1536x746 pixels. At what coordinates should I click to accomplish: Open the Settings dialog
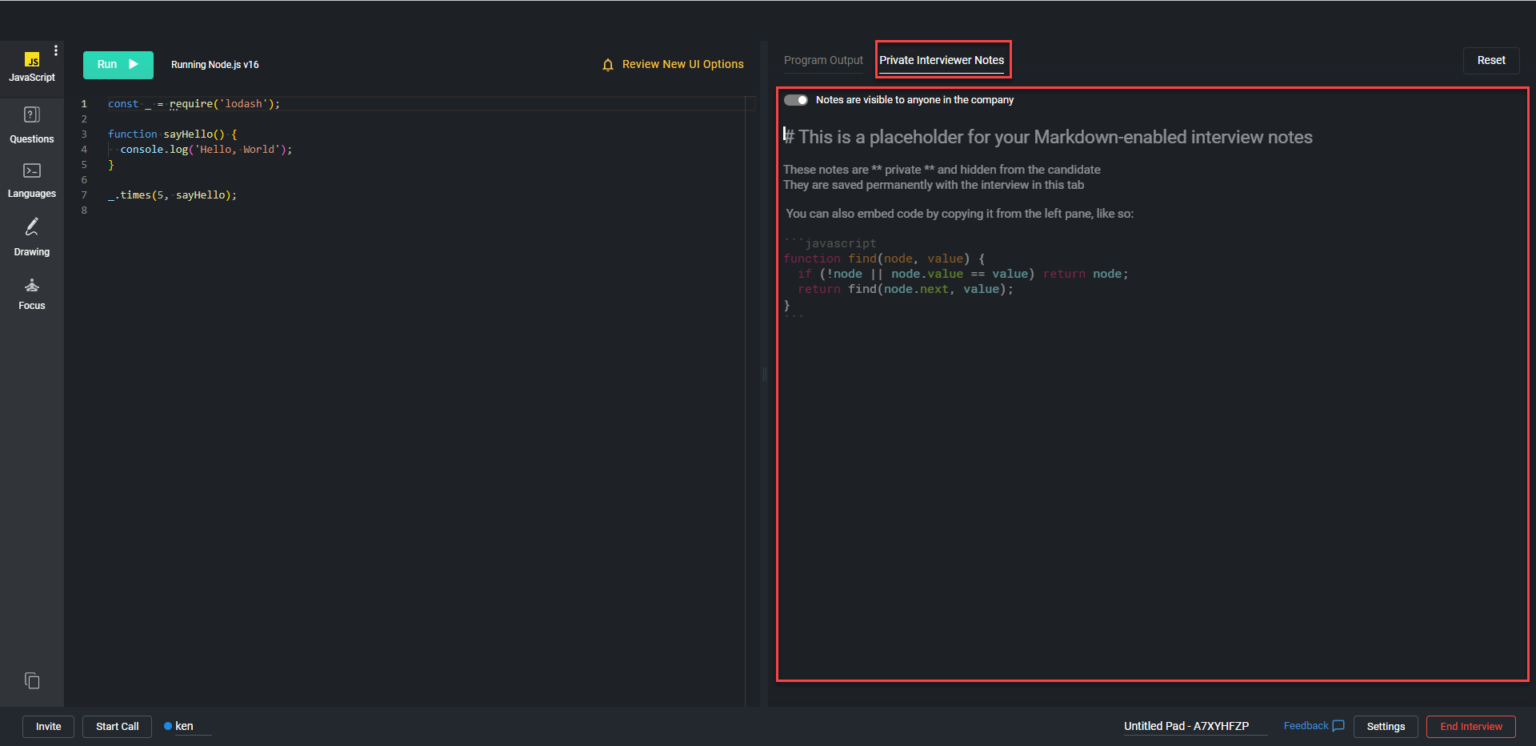[1385, 726]
